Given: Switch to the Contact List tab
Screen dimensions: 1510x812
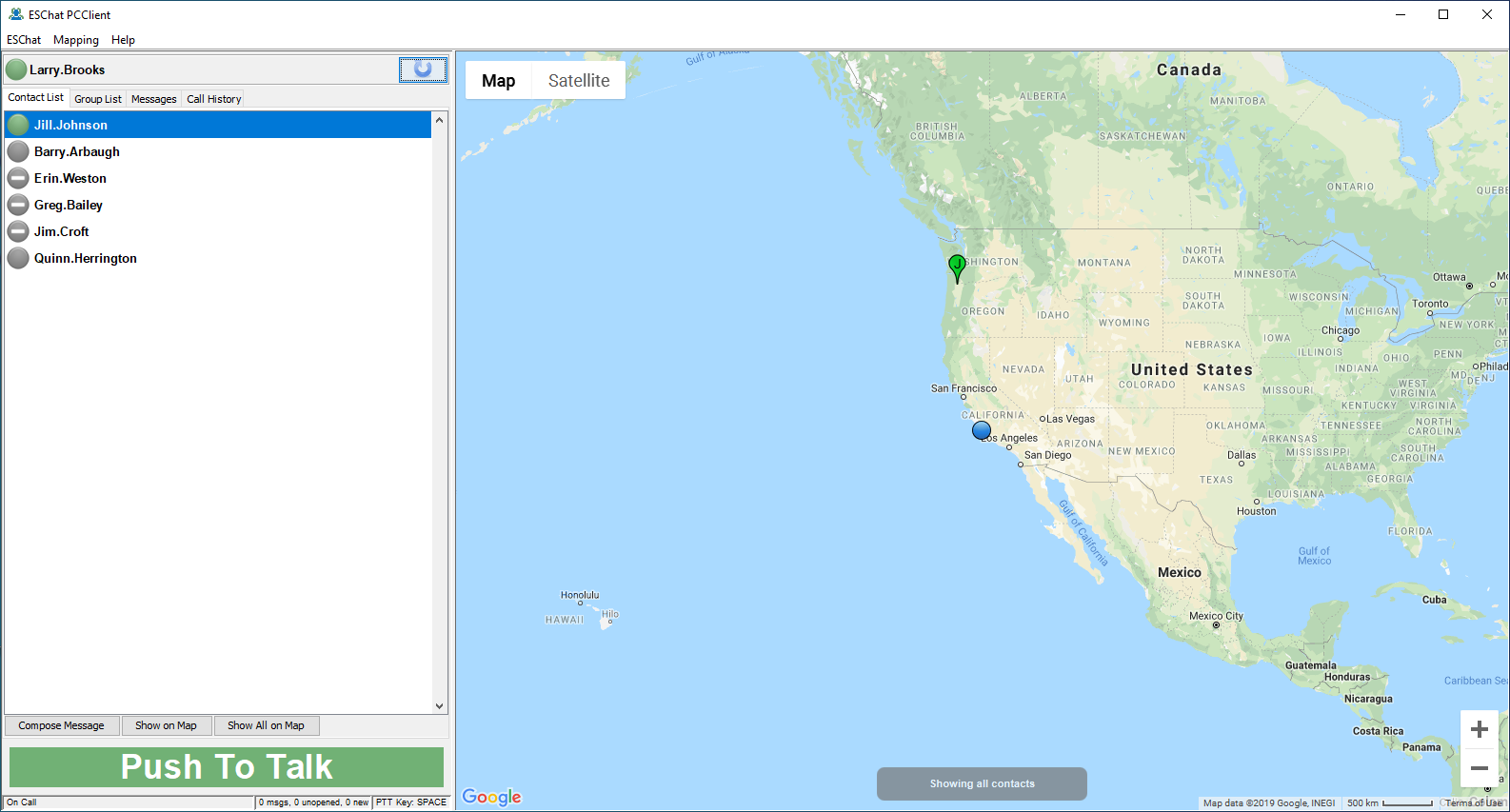Looking at the screenshot, I should click(x=36, y=97).
